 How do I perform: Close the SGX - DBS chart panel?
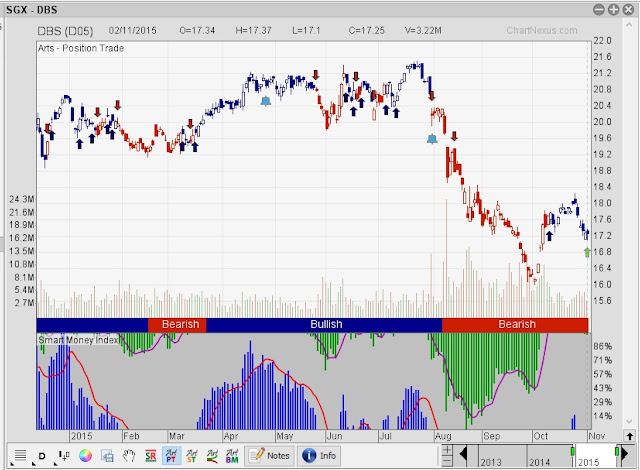pyautogui.click(x=629, y=10)
